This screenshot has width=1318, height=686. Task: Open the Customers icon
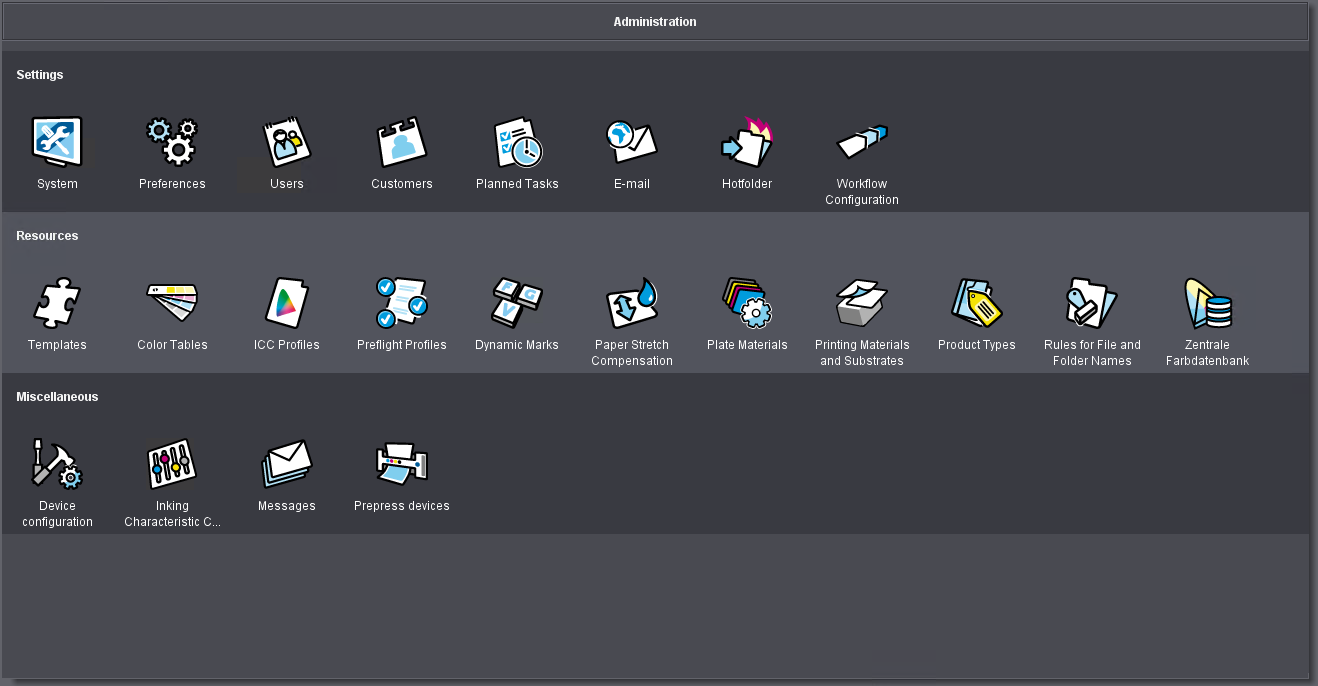pos(402,142)
